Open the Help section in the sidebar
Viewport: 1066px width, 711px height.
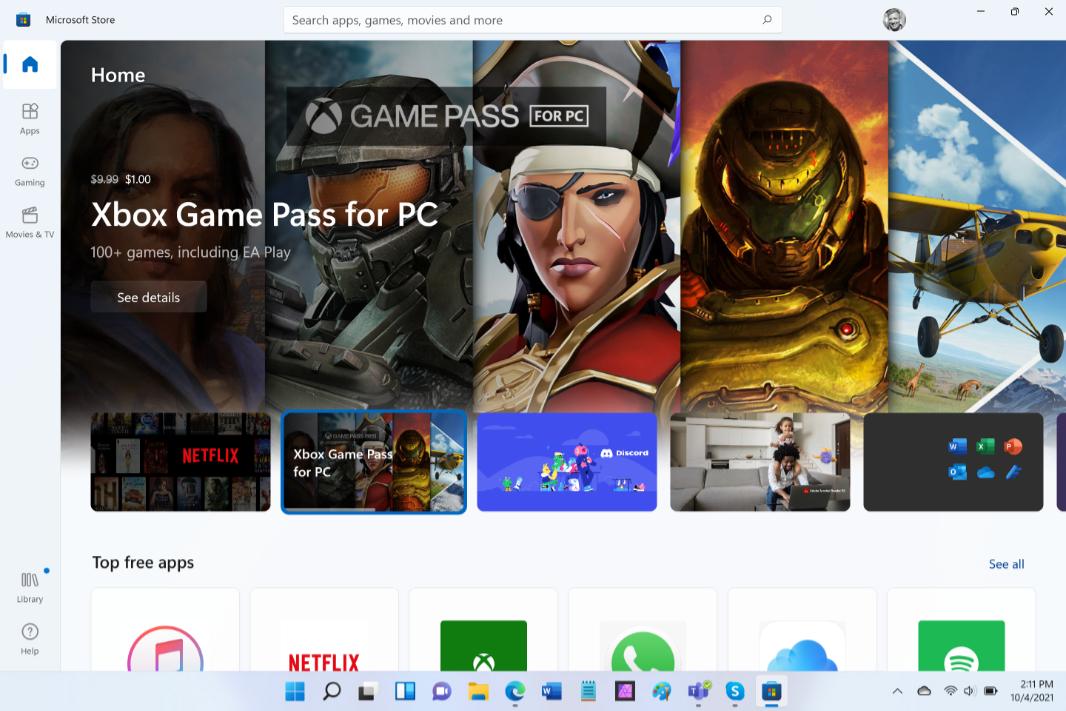[29, 638]
